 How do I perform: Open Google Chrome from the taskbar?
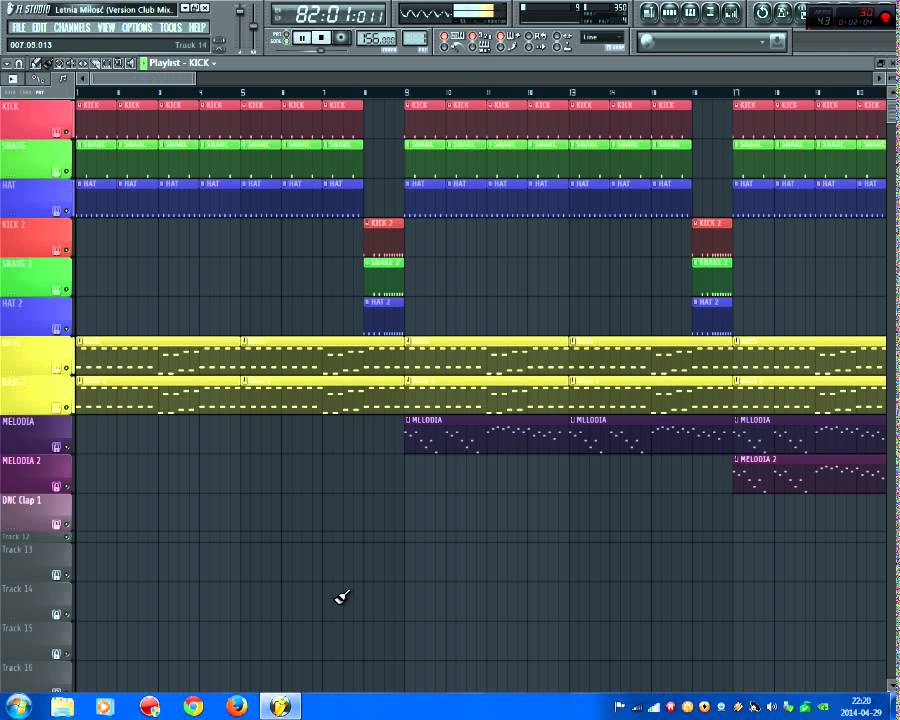[x=193, y=706]
